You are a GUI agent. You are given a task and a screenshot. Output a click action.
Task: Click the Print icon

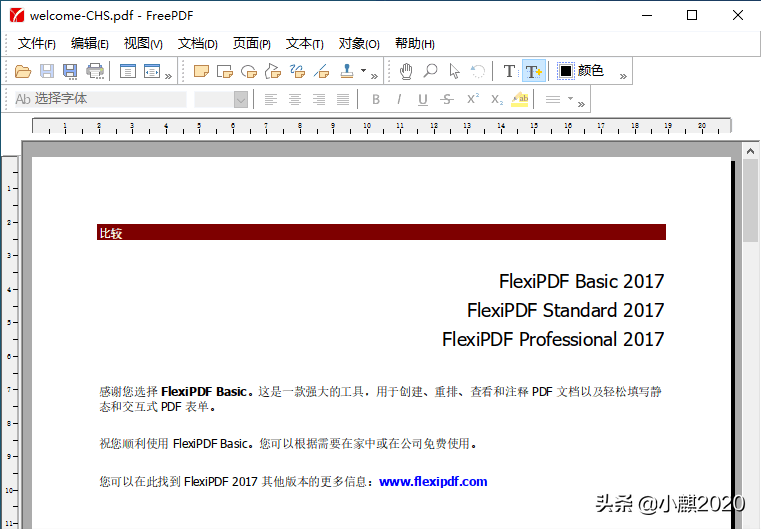point(95,71)
